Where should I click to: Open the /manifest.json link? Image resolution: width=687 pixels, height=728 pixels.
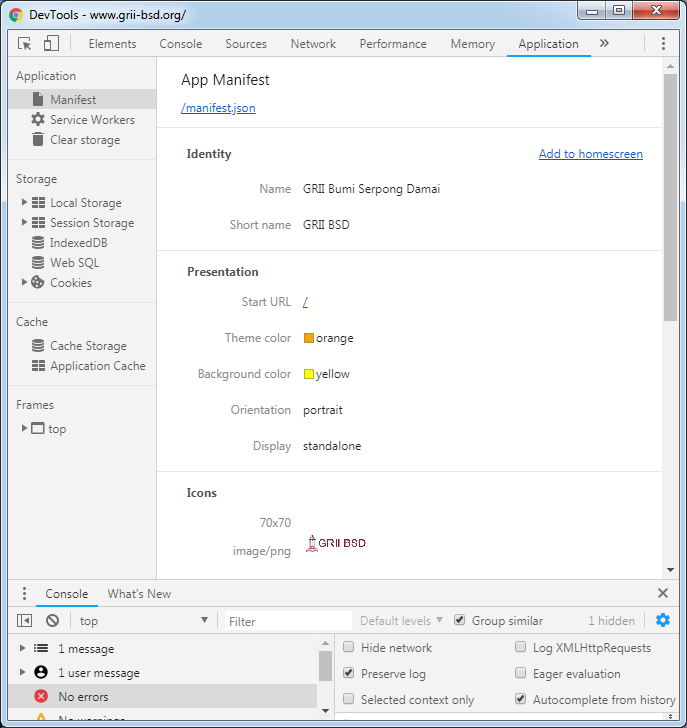218,108
